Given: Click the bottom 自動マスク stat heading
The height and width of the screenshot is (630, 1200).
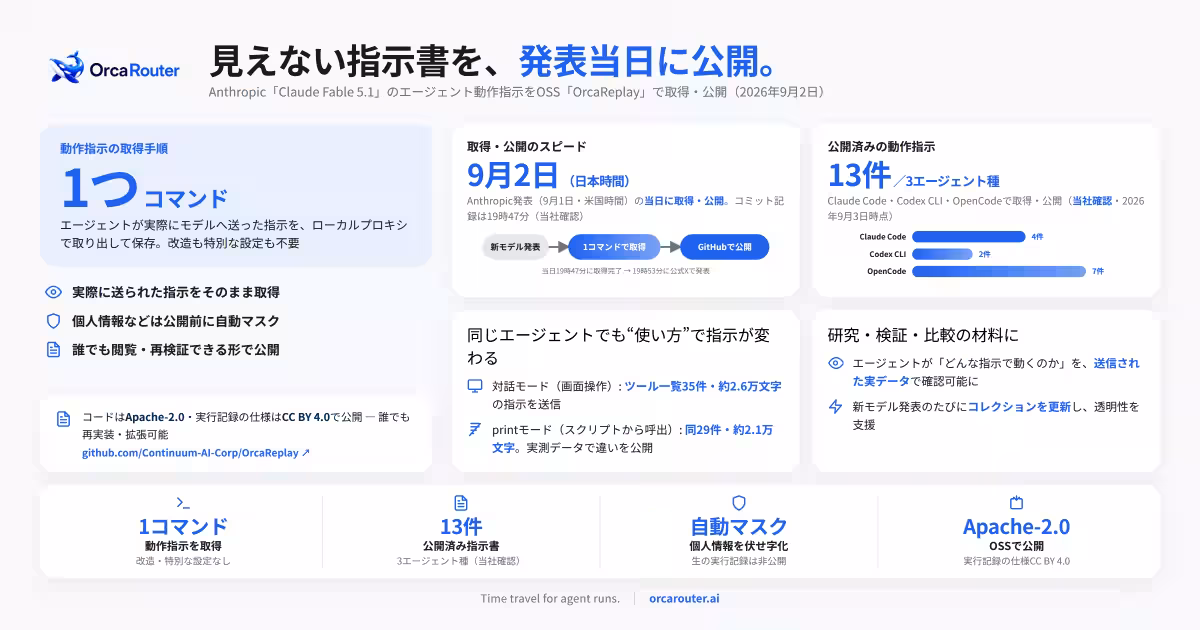Looking at the screenshot, I should pos(739,527).
